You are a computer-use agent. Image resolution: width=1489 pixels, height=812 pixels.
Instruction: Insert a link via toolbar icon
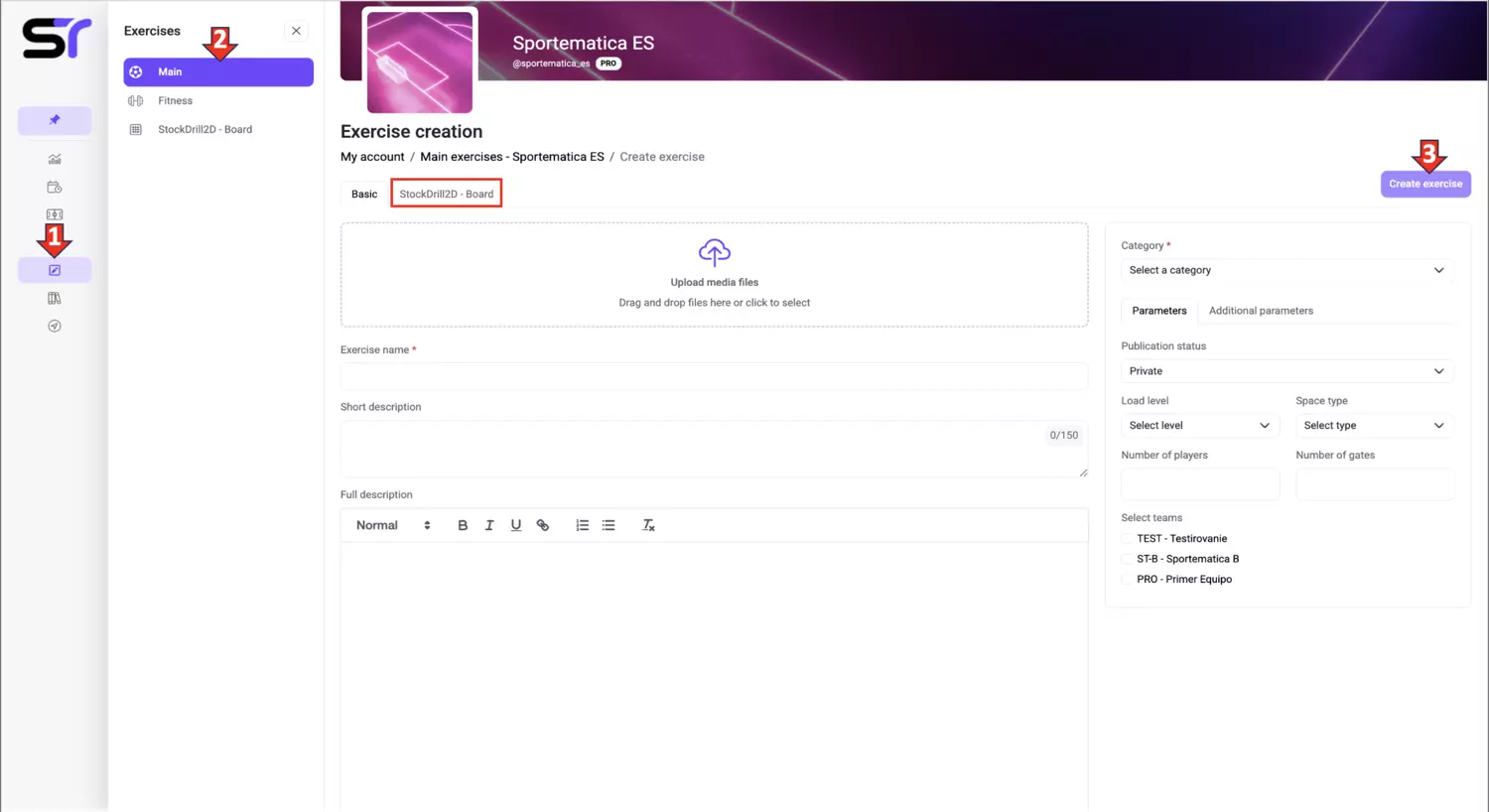pyautogui.click(x=543, y=525)
